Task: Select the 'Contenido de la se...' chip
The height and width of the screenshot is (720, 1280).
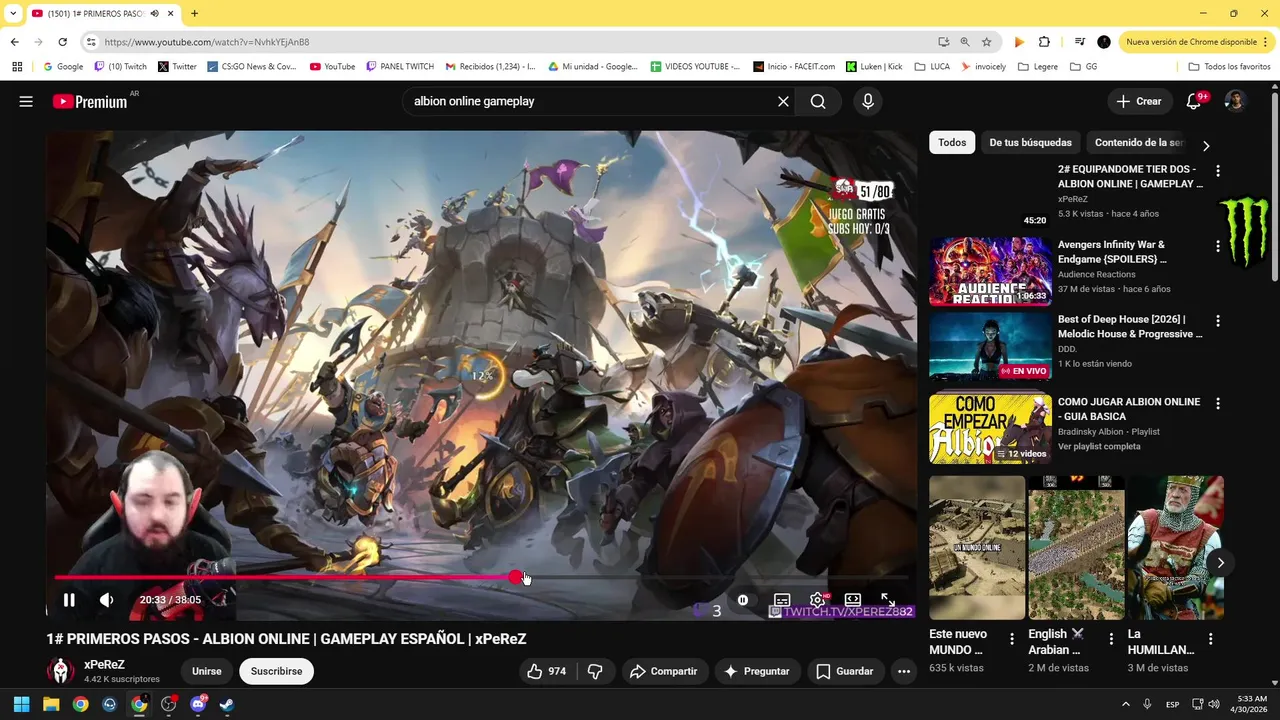Action: [x=1138, y=142]
